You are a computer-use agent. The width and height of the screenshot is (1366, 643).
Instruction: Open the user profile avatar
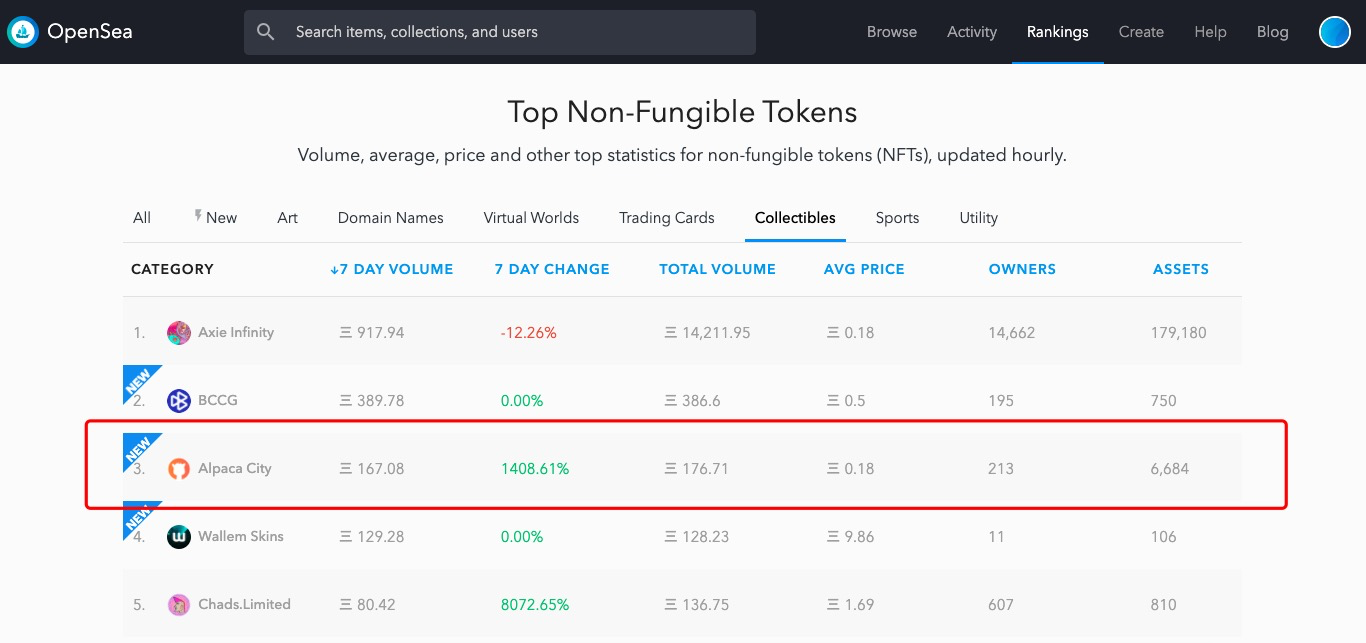coord(1335,32)
